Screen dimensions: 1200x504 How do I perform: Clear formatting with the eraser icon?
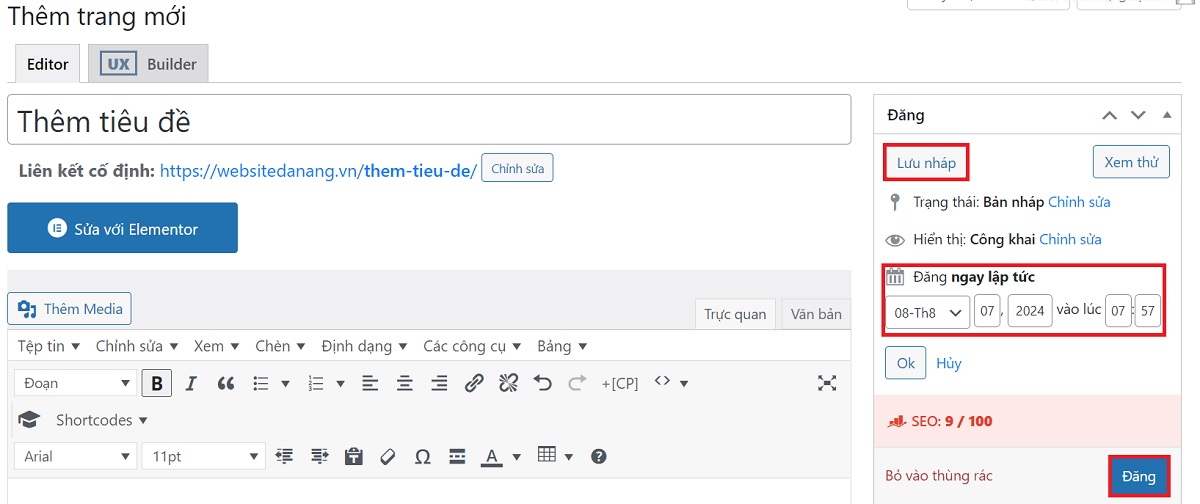coord(388,456)
